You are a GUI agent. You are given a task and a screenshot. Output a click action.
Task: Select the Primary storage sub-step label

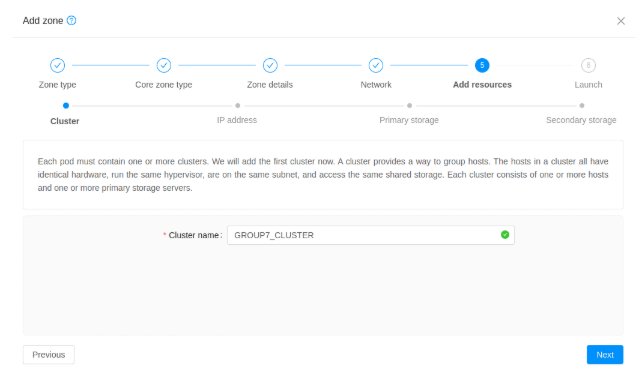point(409,120)
